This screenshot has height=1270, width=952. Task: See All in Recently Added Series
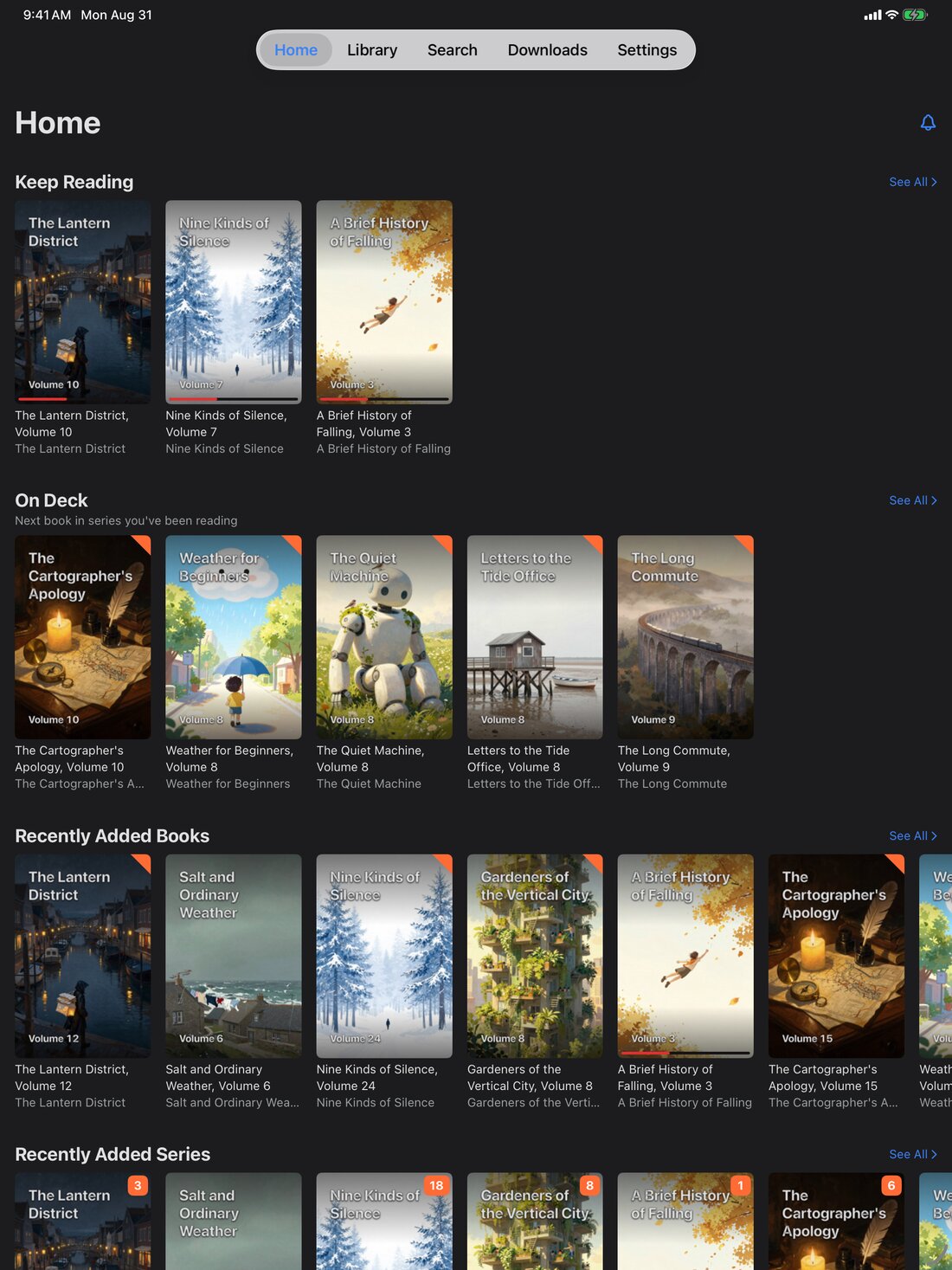(913, 1154)
